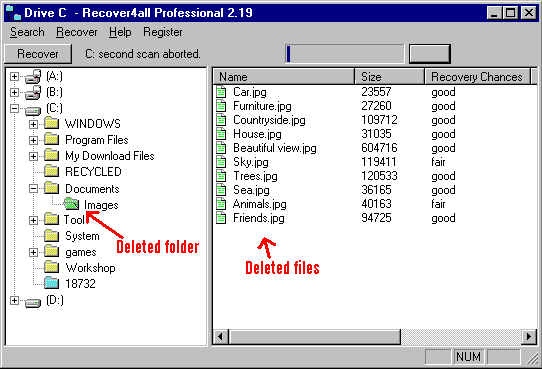Click the Beautiful view.jpg file icon
Viewport: 542px width, 369px height.
click(221, 148)
